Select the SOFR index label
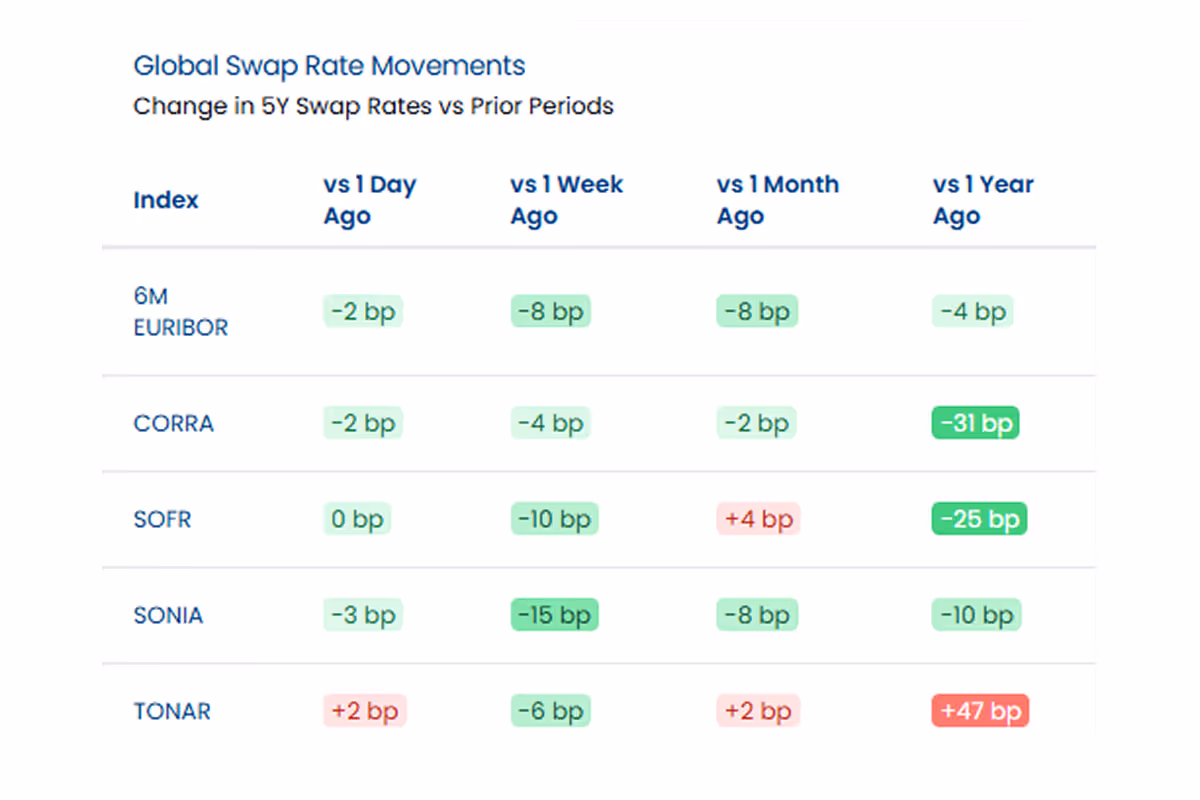The height and width of the screenshot is (800, 1200). coord(162,520)
